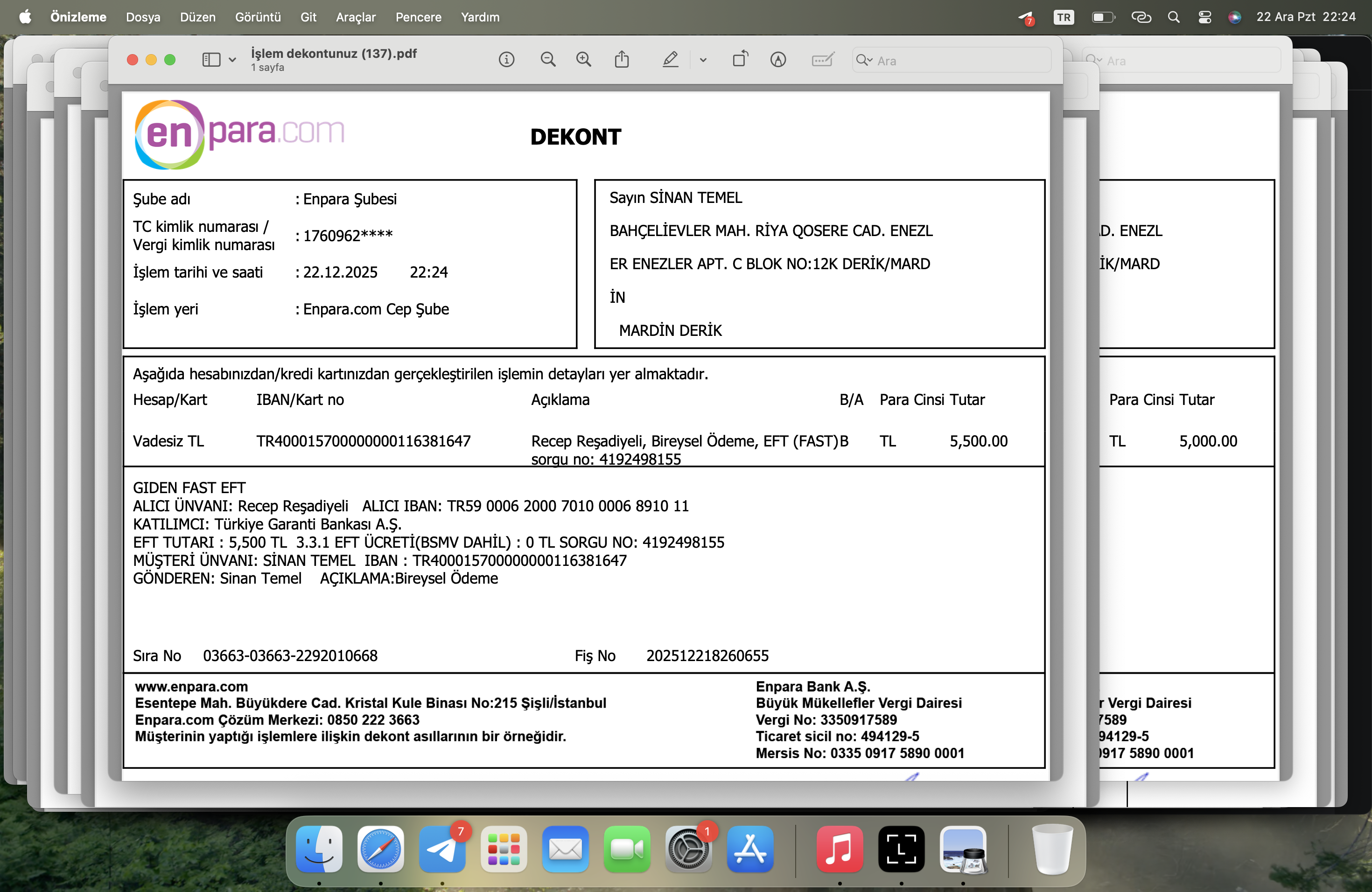This screenshot has width=1372, height=892.
Task: Click the Ara search field in the window behind
Action: [1182, 61]
